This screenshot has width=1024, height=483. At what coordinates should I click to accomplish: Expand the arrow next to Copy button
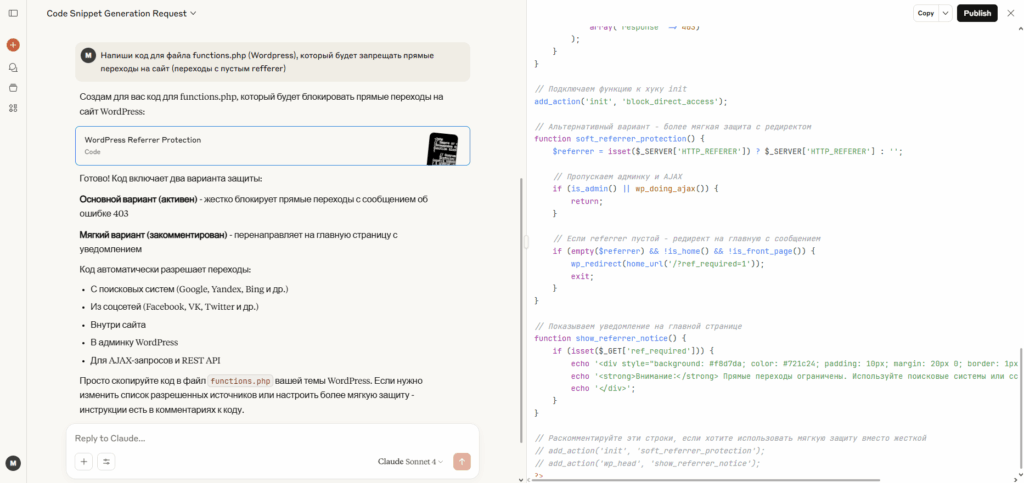pyautogui.click(x=945, y=13)
